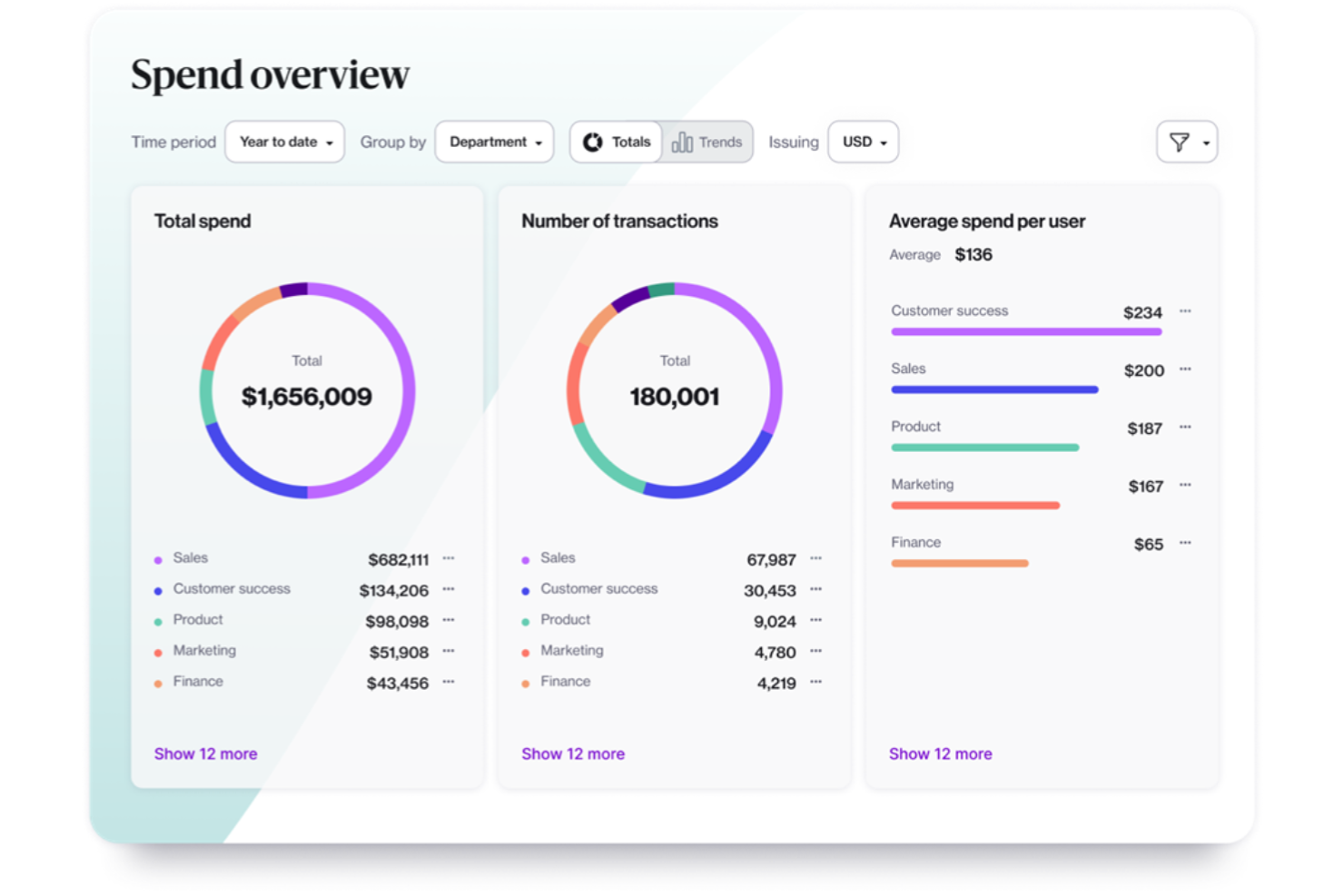Click the purple Customer success spend bar
Image resolution: width=1344 pixels, height=896 pixels.
click(1026, 332)
